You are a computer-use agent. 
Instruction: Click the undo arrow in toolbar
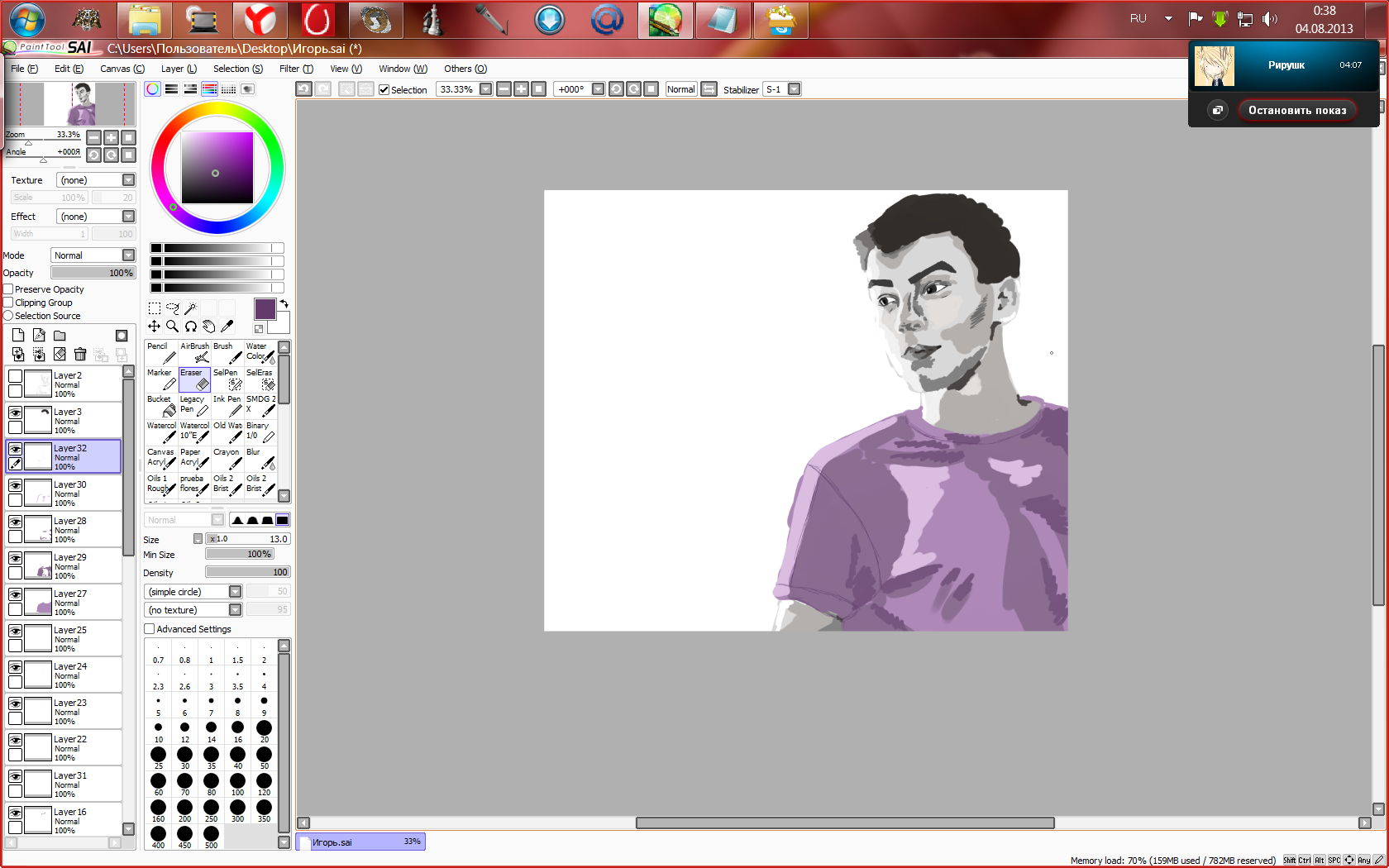304,89
